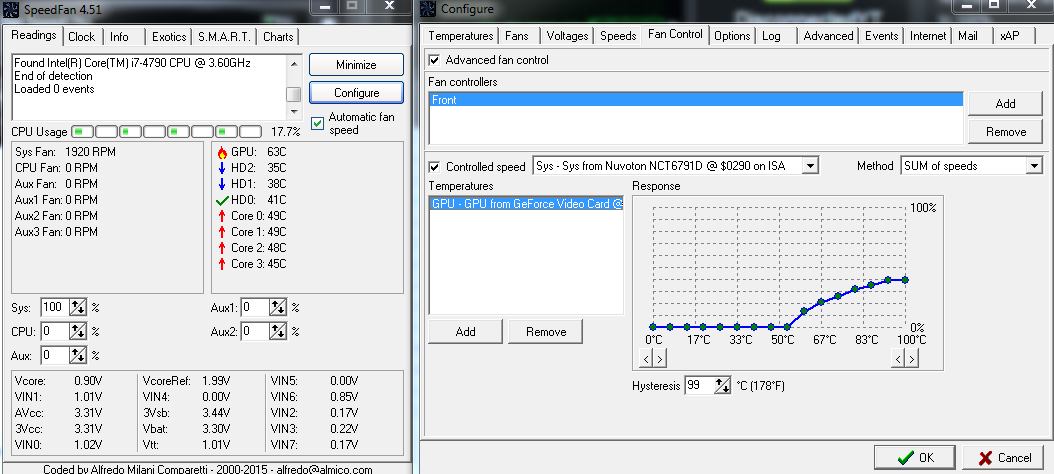Click the Minimize button in SpeedFan
This screenshot has width=1054, height=474.
356,65
